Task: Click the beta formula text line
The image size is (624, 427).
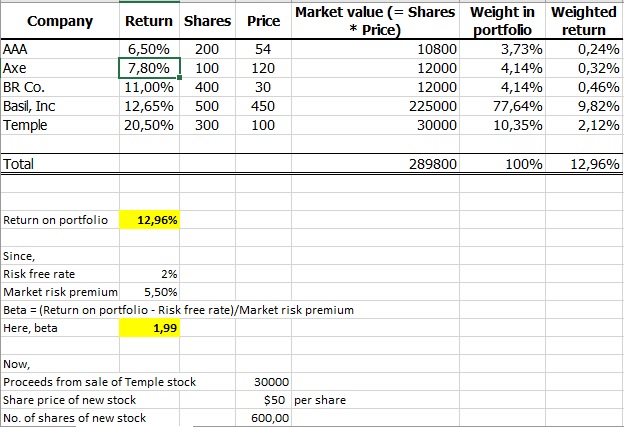Action: 179,310
